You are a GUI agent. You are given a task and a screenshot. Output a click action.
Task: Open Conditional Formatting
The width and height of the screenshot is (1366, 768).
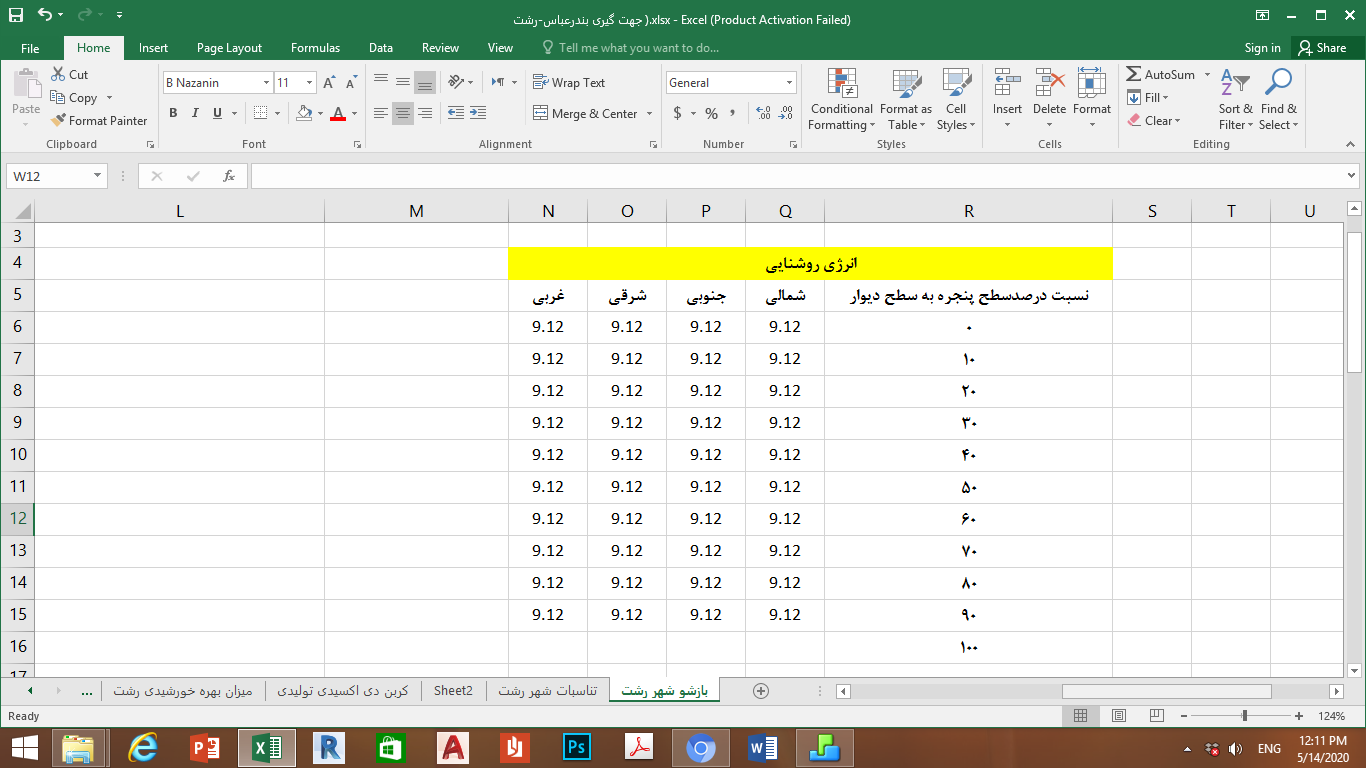(842, 100)
